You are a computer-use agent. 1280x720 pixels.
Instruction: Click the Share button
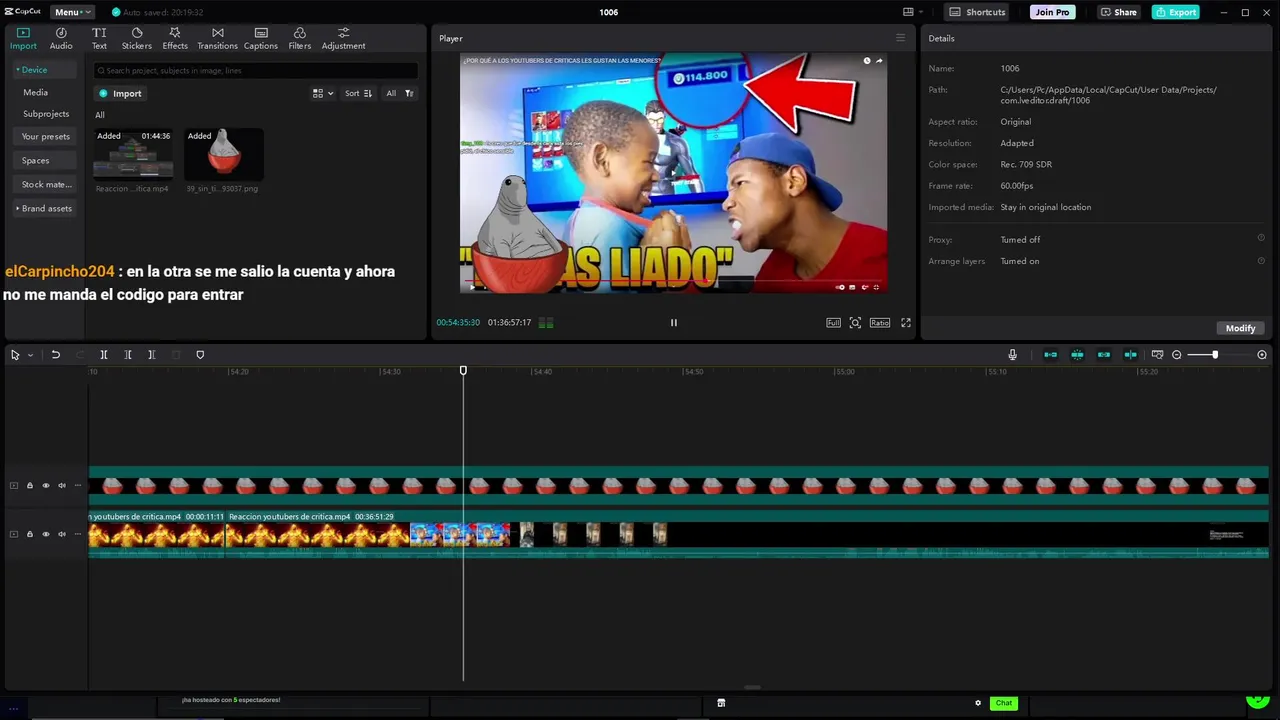click(1118, 12)
